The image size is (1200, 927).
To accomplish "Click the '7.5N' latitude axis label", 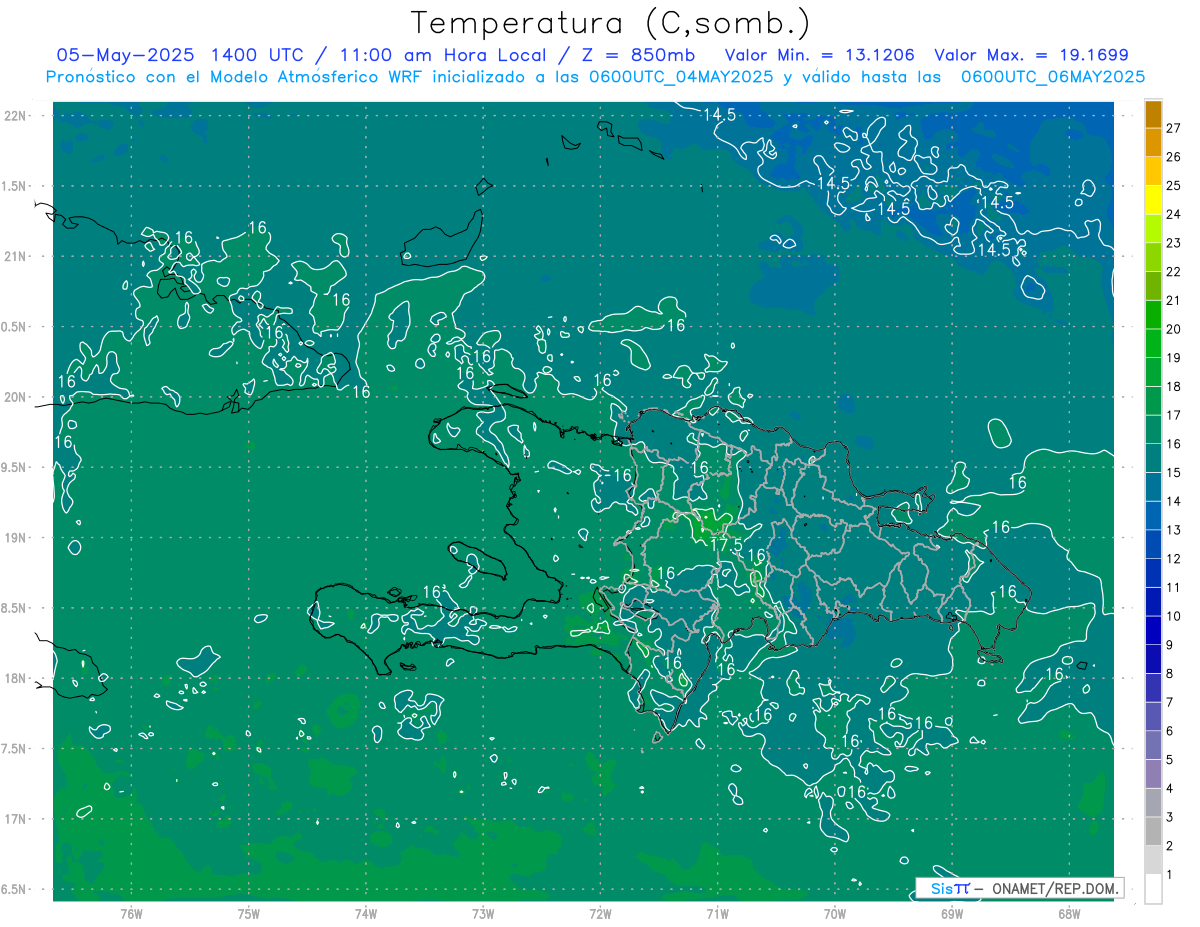I will (x=15, y=749).
